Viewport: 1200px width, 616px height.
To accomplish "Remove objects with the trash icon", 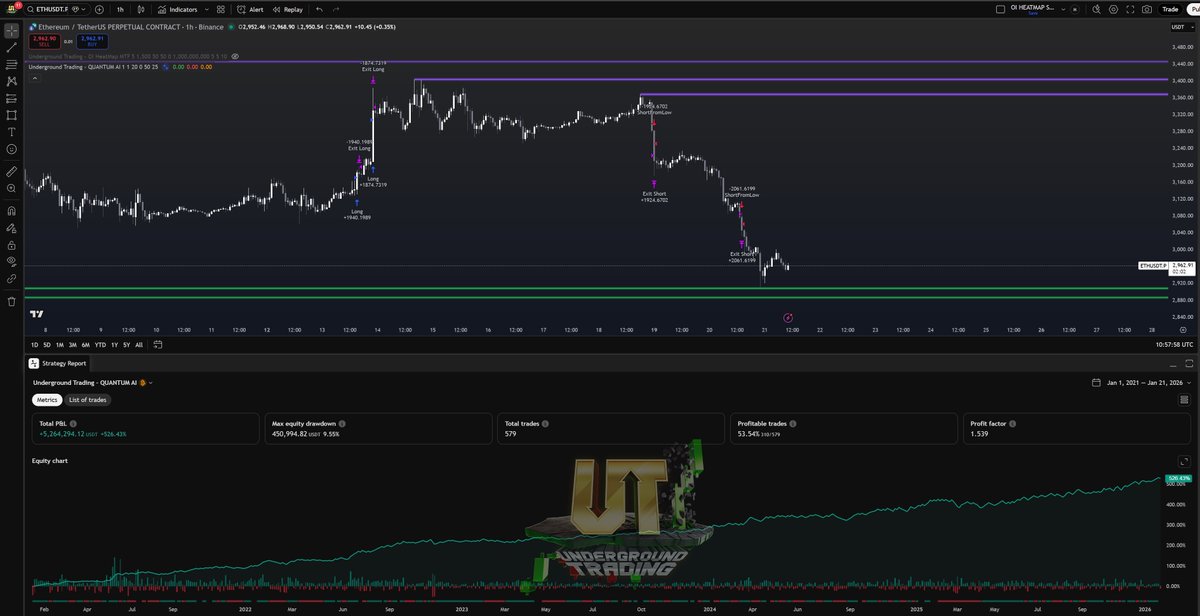I will click(11, 301).
